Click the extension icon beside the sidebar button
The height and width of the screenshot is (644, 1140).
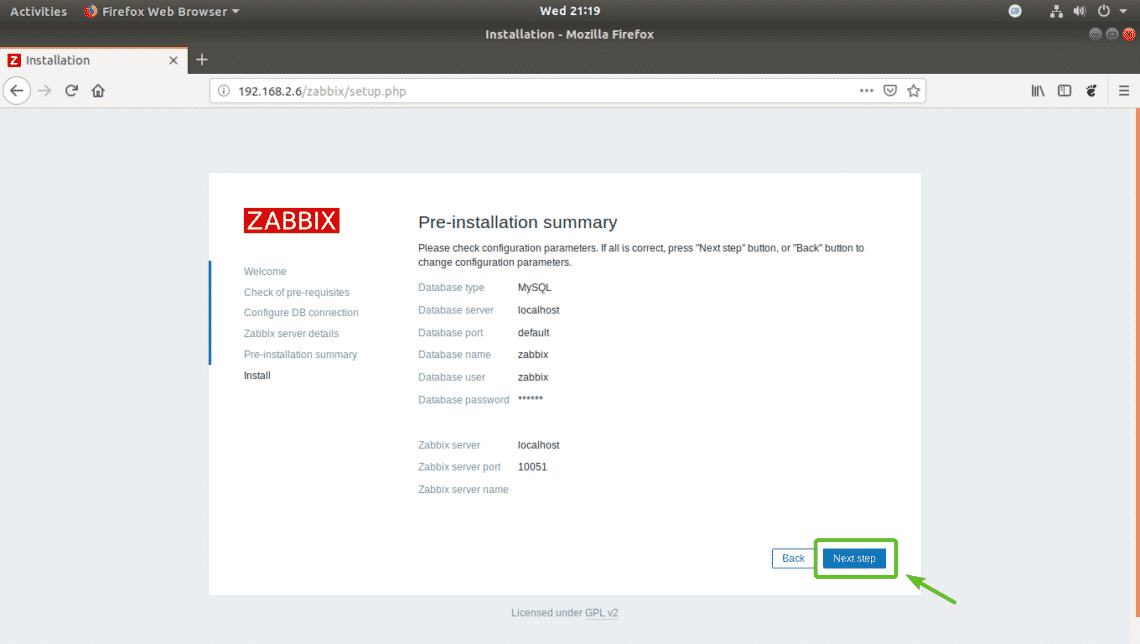(x=1091, y=91)
